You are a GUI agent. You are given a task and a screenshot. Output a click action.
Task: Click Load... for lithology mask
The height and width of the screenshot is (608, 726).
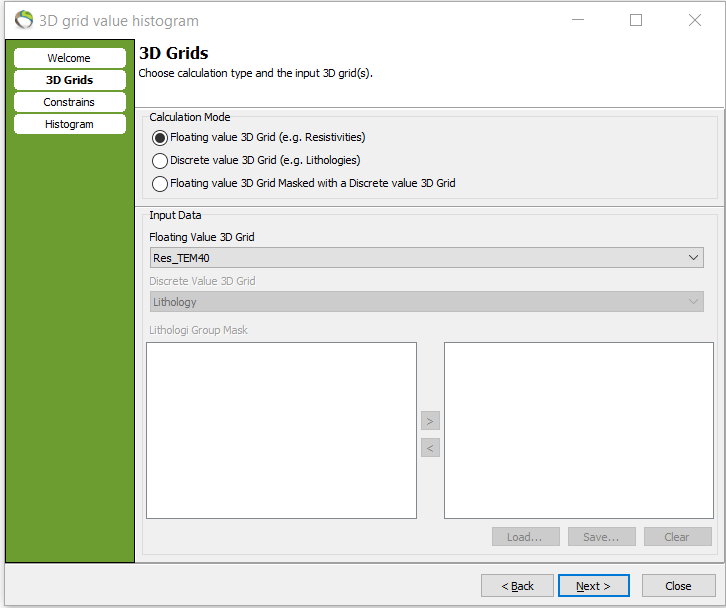pyautogui.click(x=526, y=537)
